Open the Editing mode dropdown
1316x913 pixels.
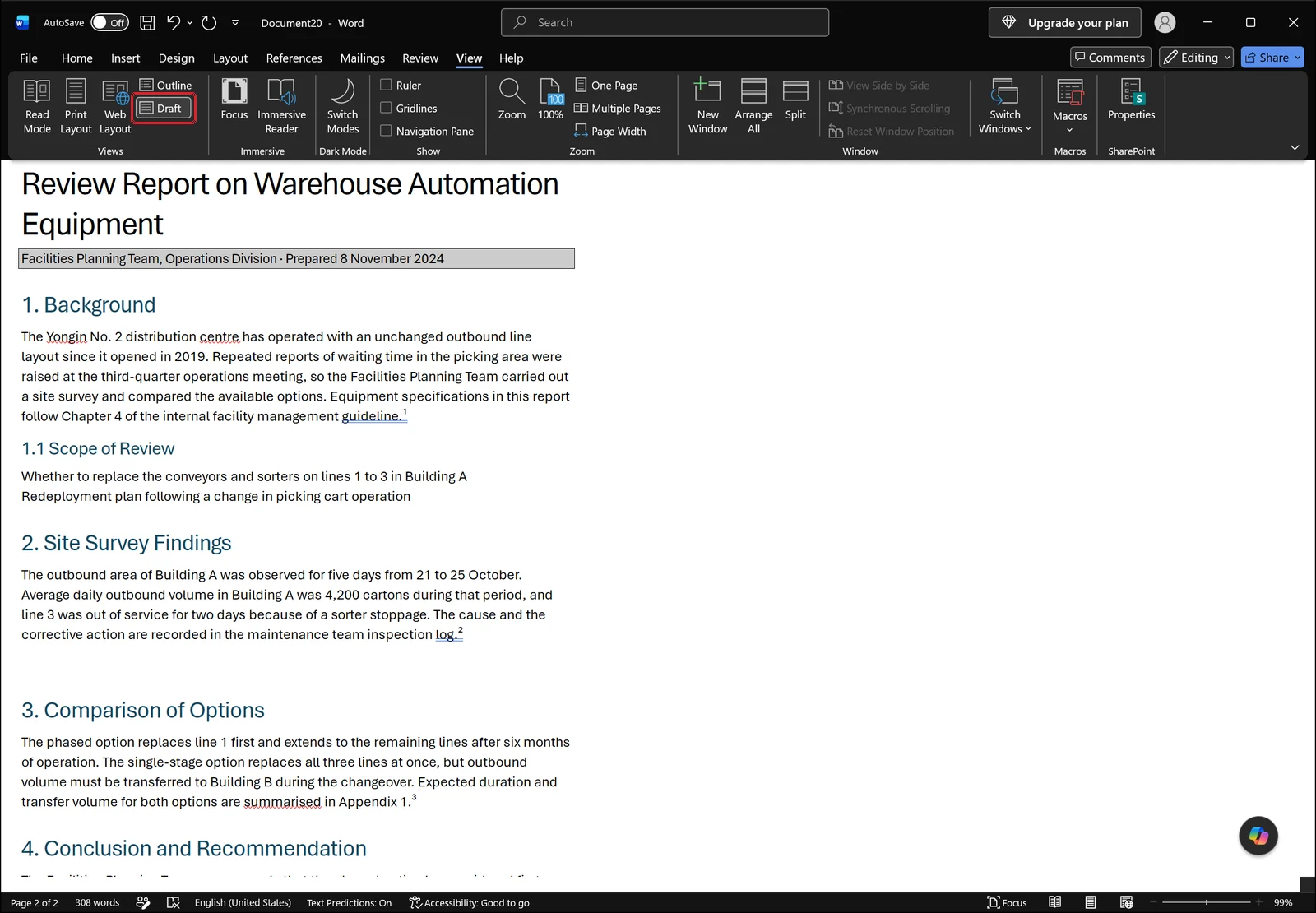1196,58
